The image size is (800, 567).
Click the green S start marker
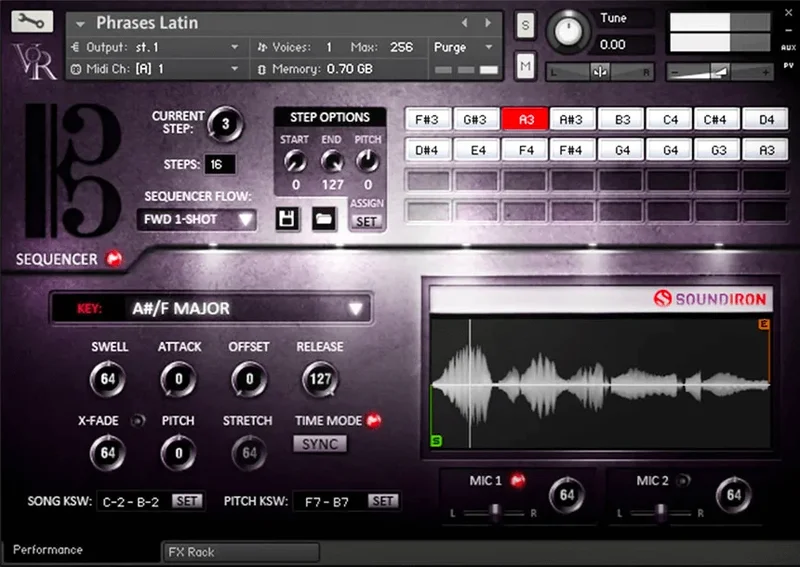(436, 440)
